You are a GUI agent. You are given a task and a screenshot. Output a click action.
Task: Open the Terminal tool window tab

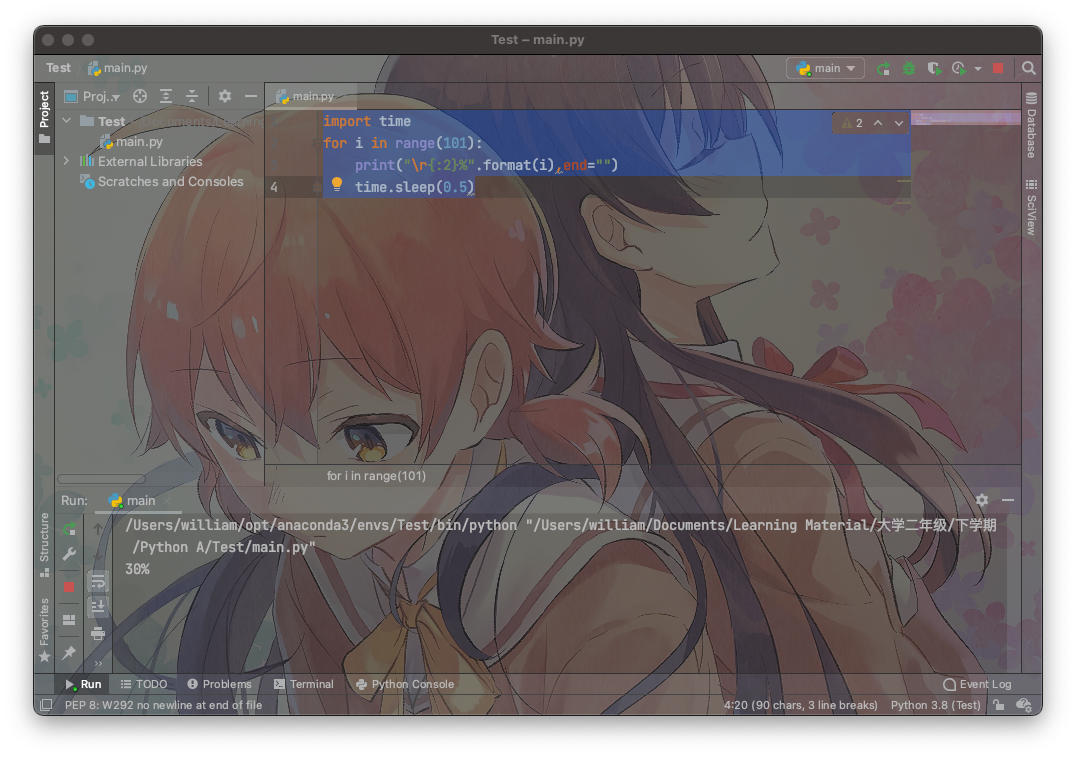304,684
